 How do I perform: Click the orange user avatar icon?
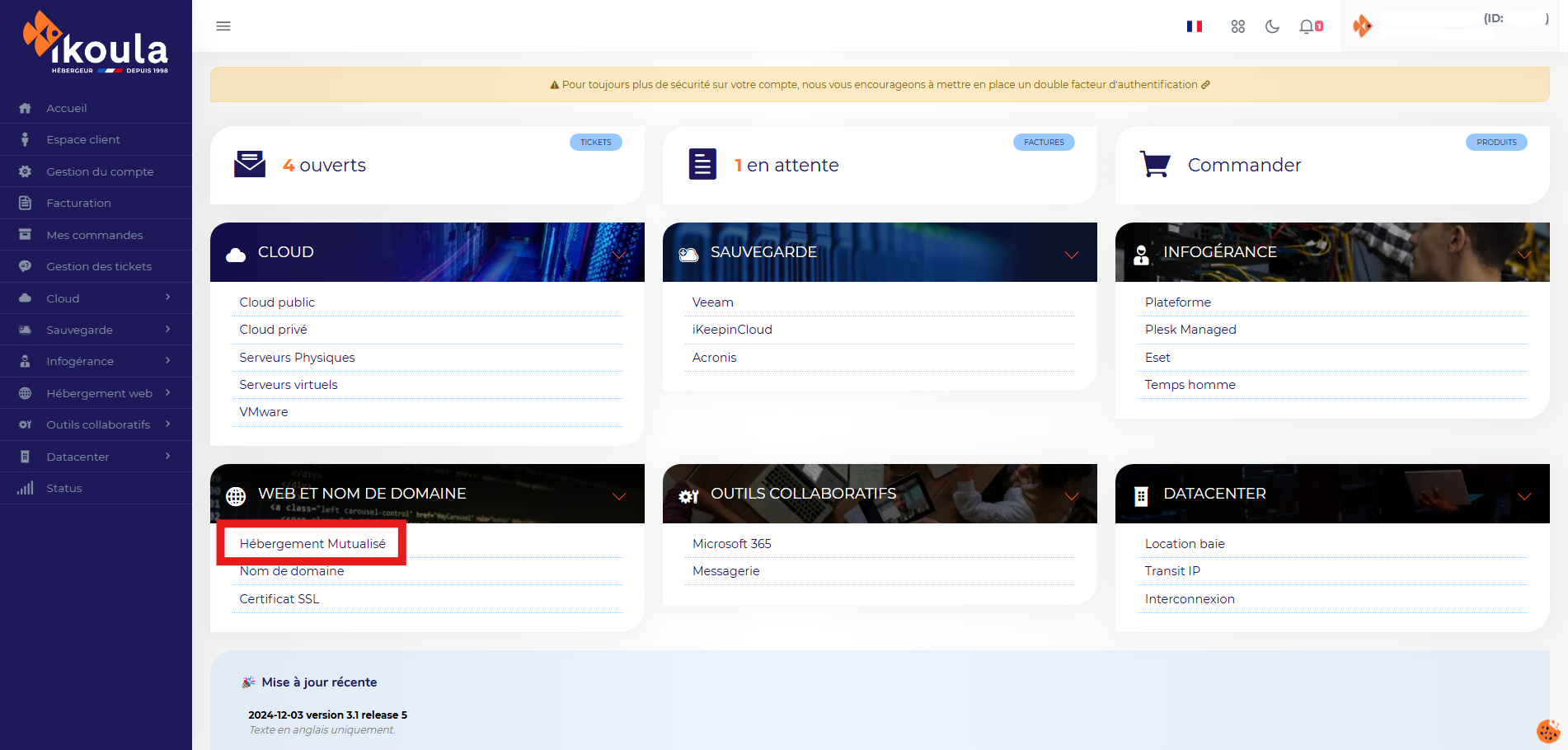(1362, 26)
